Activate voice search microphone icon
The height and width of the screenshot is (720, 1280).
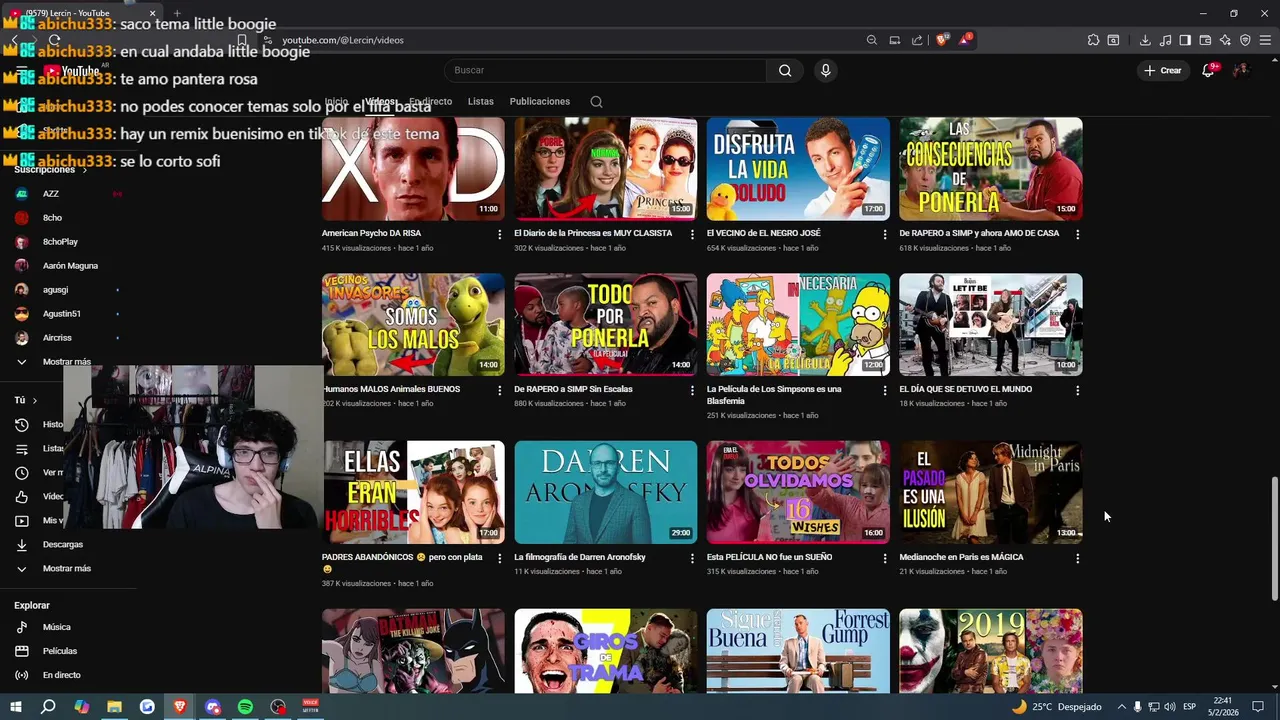825,70
